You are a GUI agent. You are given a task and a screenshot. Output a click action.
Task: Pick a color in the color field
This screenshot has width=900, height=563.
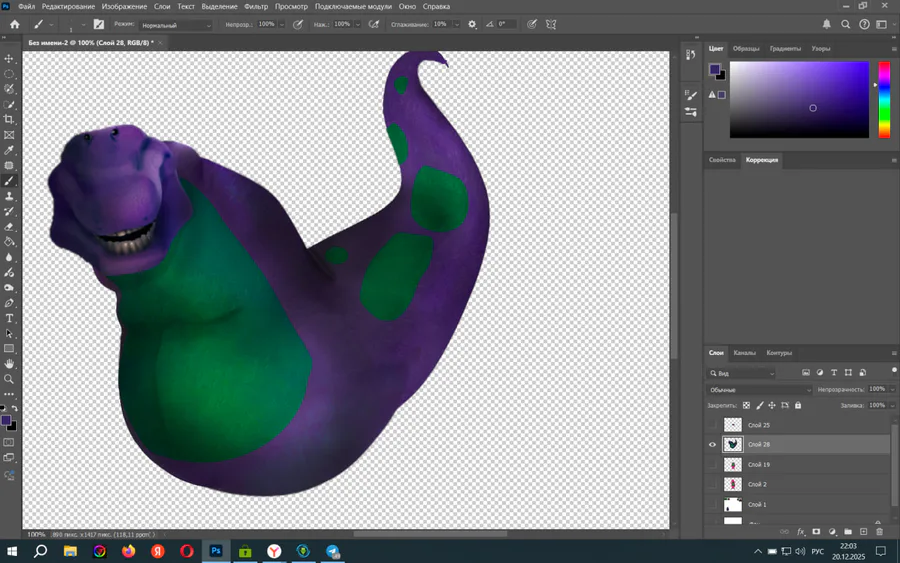(800, 100)
